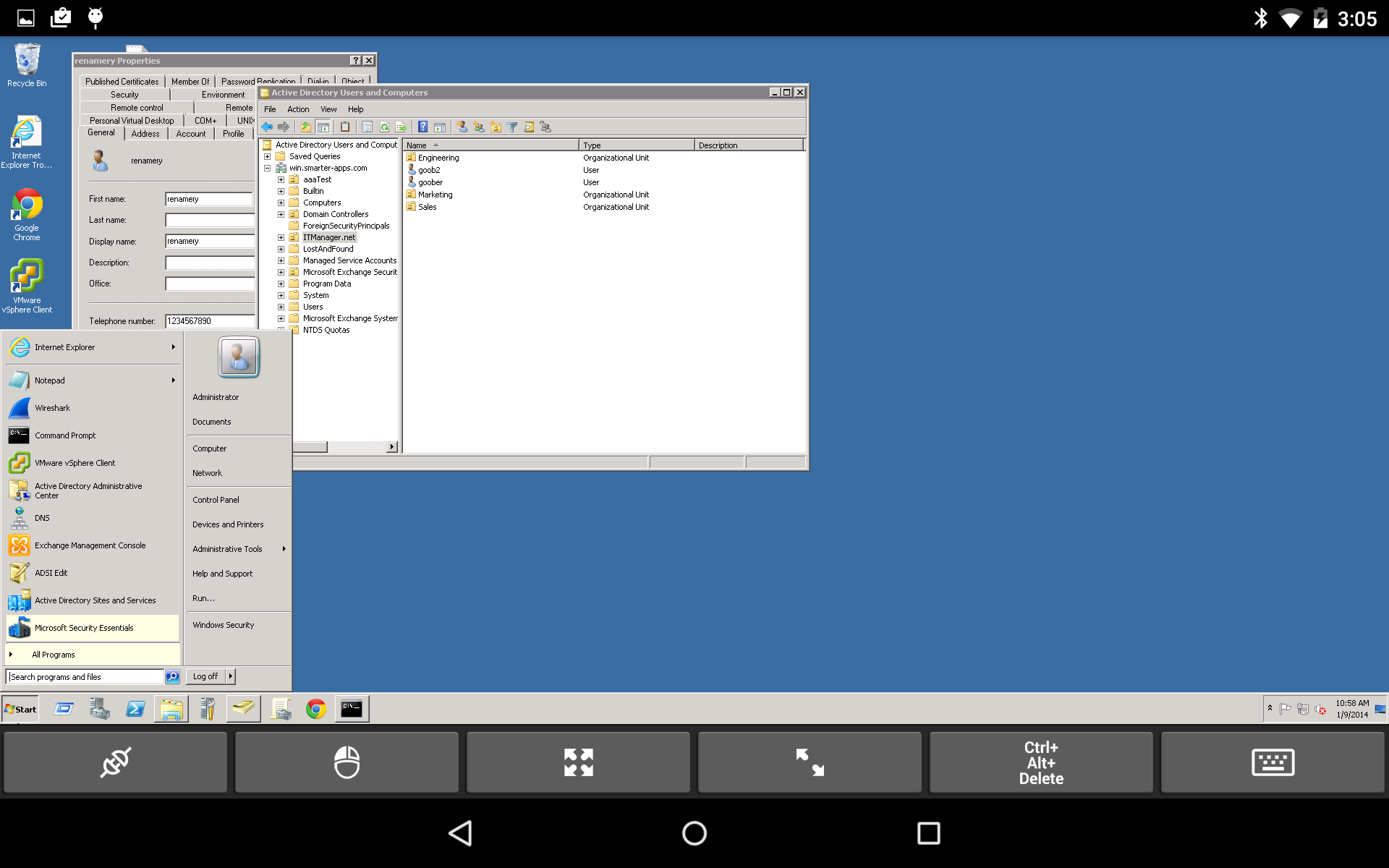
Task: Click the funnel Filter options icon
Action: pyautogui.click(x=512, y=127)
